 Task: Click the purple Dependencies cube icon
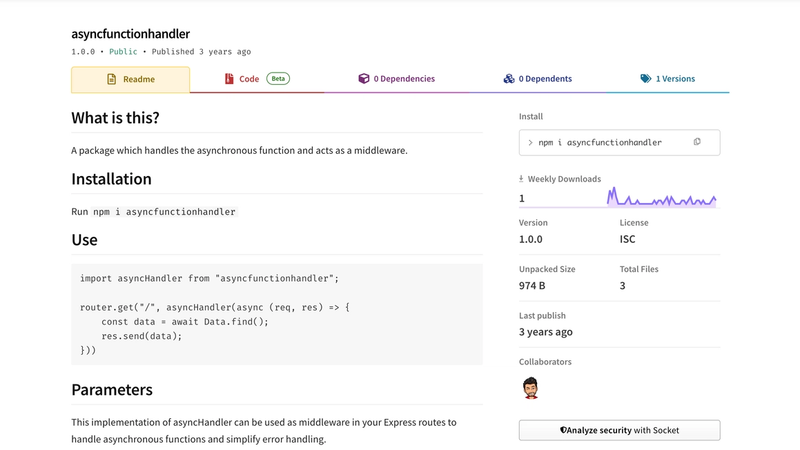[363, 79]
